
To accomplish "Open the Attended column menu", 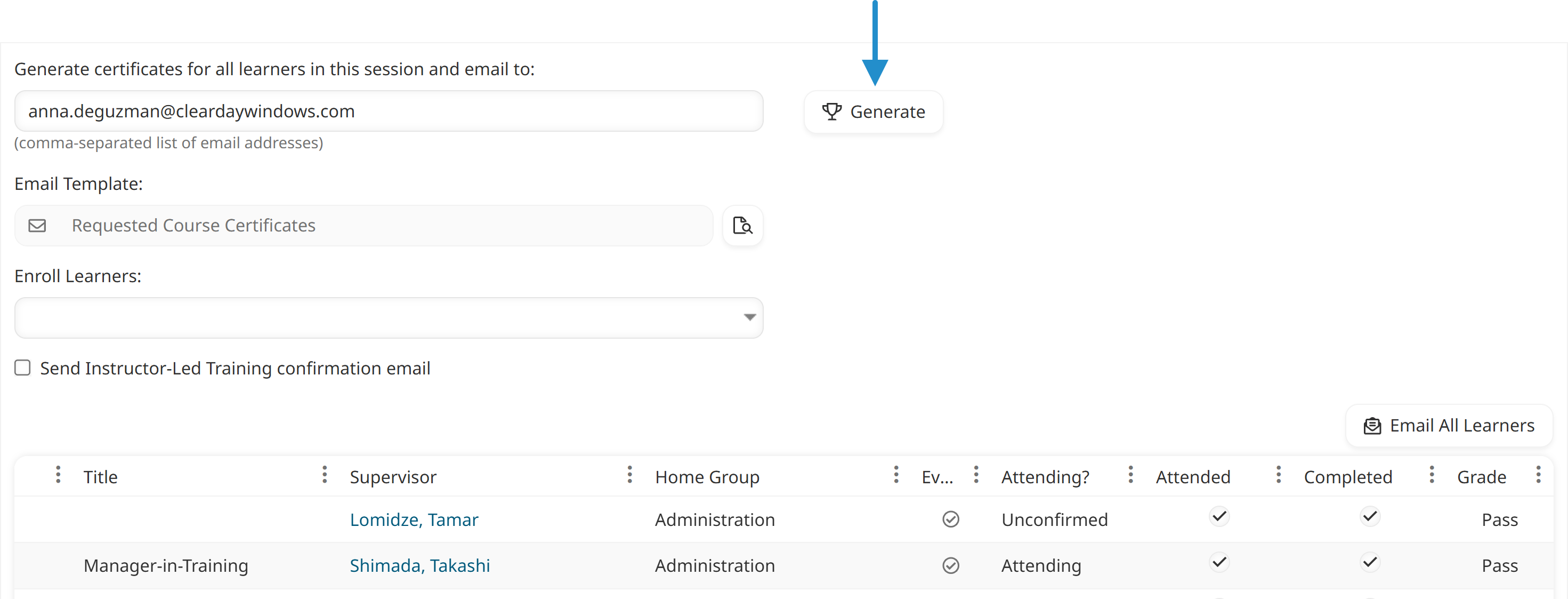I will (1130, 476).
